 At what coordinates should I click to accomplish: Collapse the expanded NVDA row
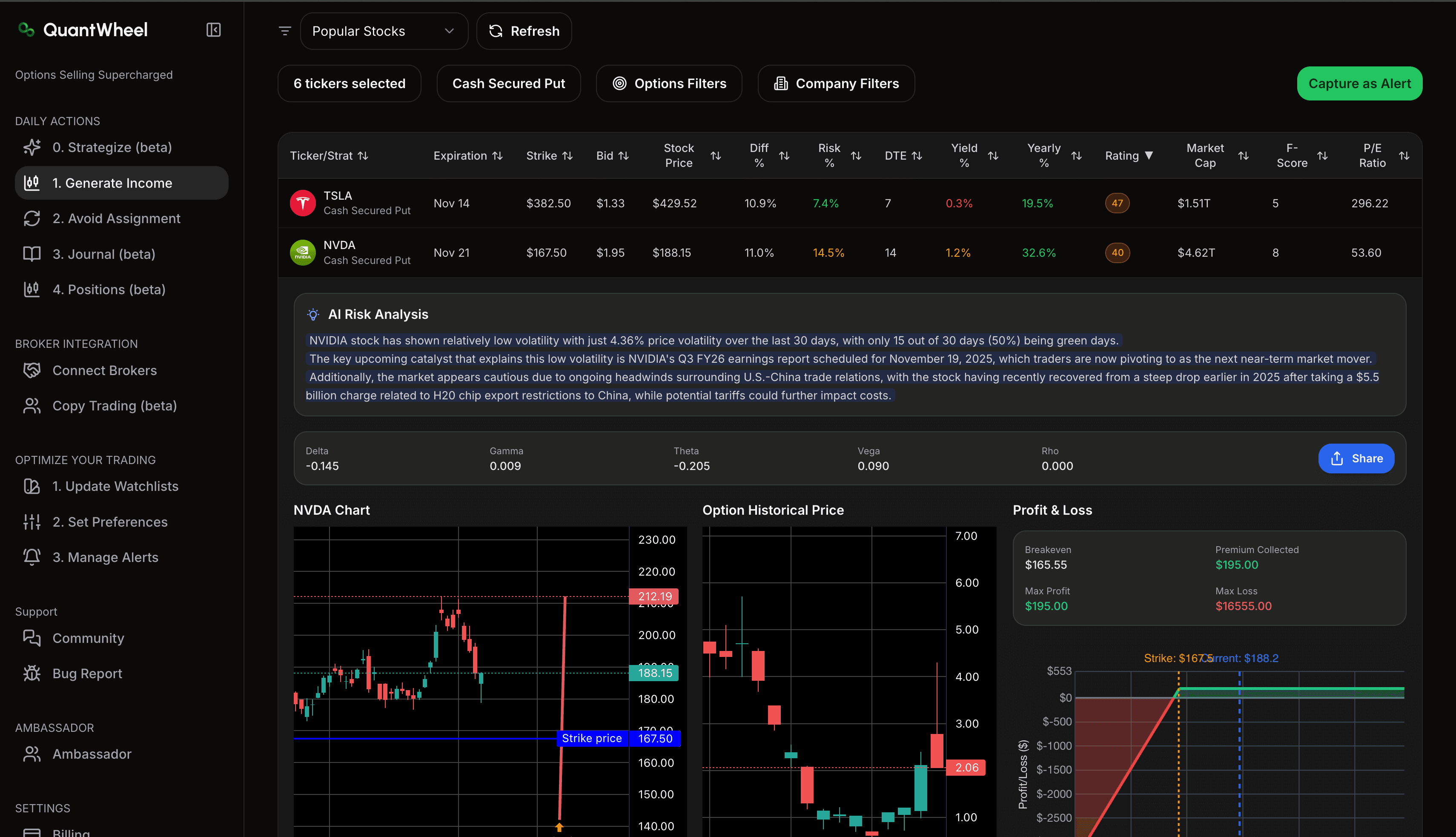pos(850,252)
